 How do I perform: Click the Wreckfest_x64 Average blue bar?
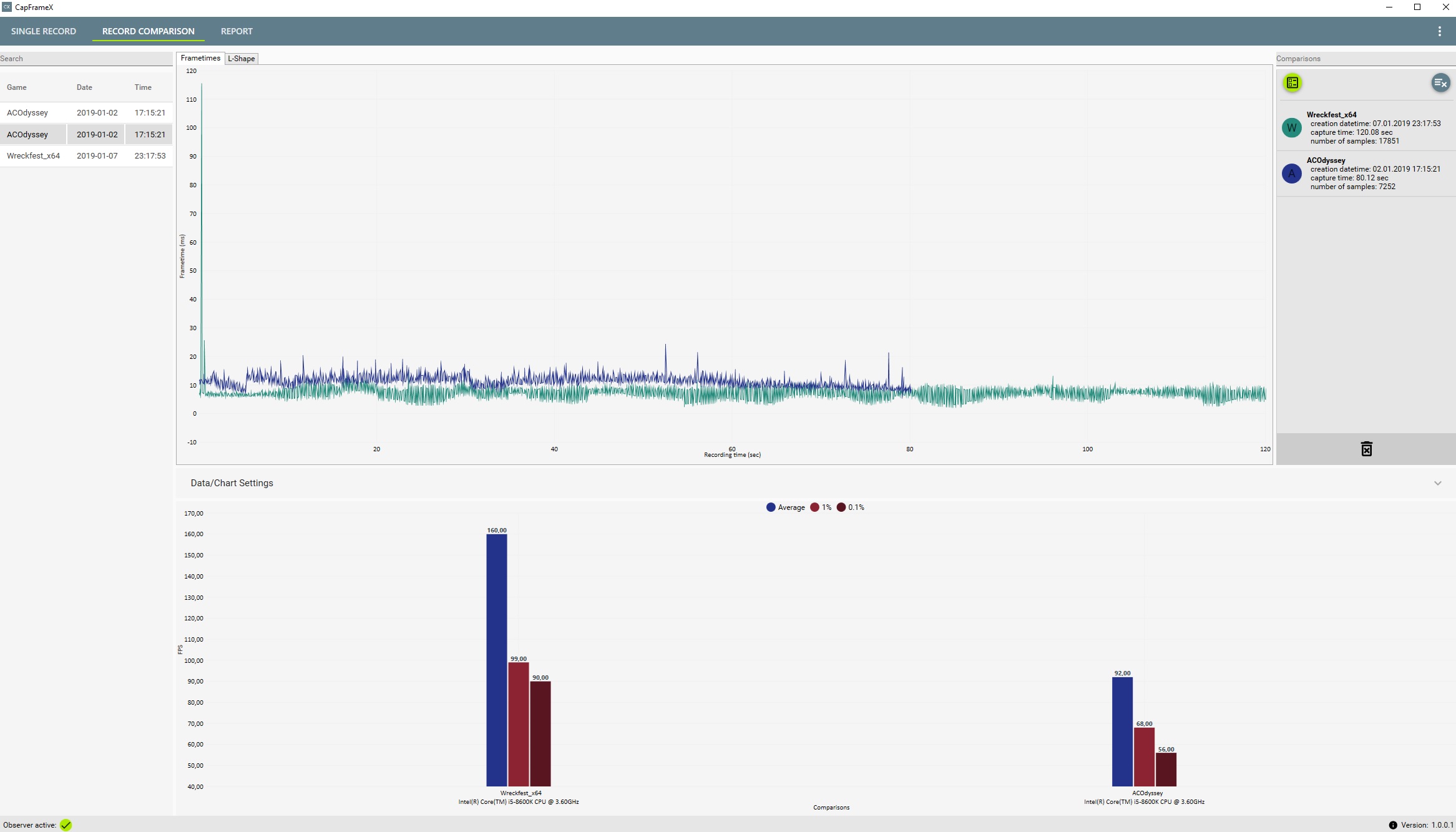[x=497, y=660]
